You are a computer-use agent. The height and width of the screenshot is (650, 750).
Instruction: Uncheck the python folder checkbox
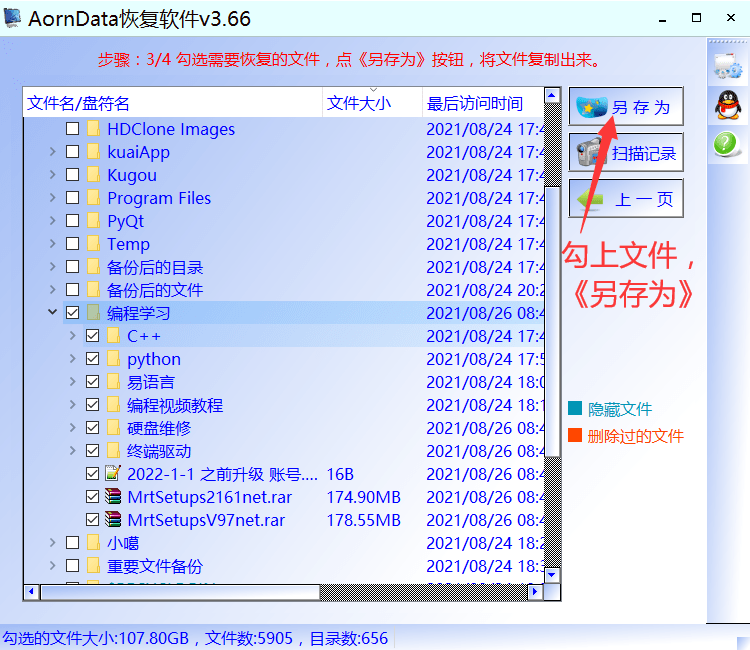(x=92, y=359)
